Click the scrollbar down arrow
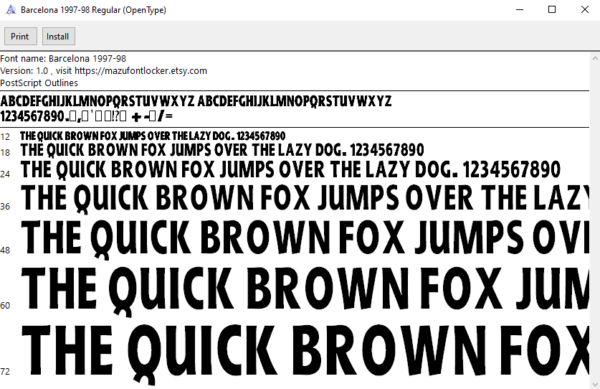 pos(595,384)
